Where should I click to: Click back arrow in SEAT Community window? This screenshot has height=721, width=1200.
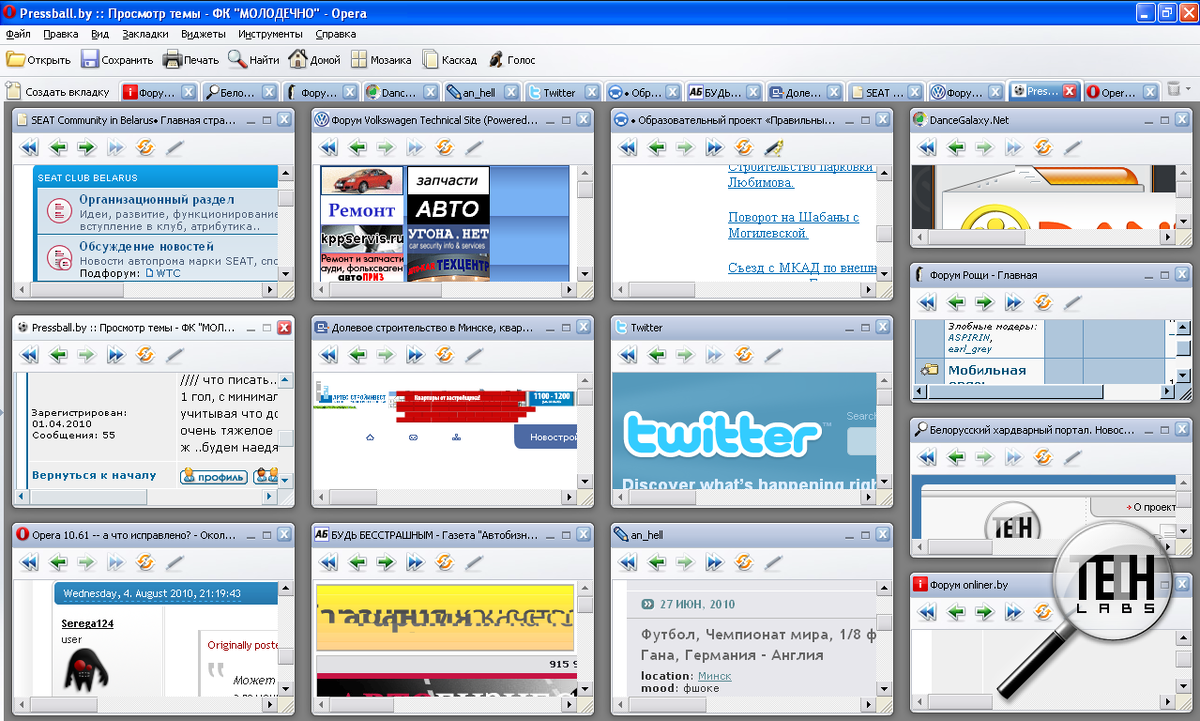click(x=58, y=147)
